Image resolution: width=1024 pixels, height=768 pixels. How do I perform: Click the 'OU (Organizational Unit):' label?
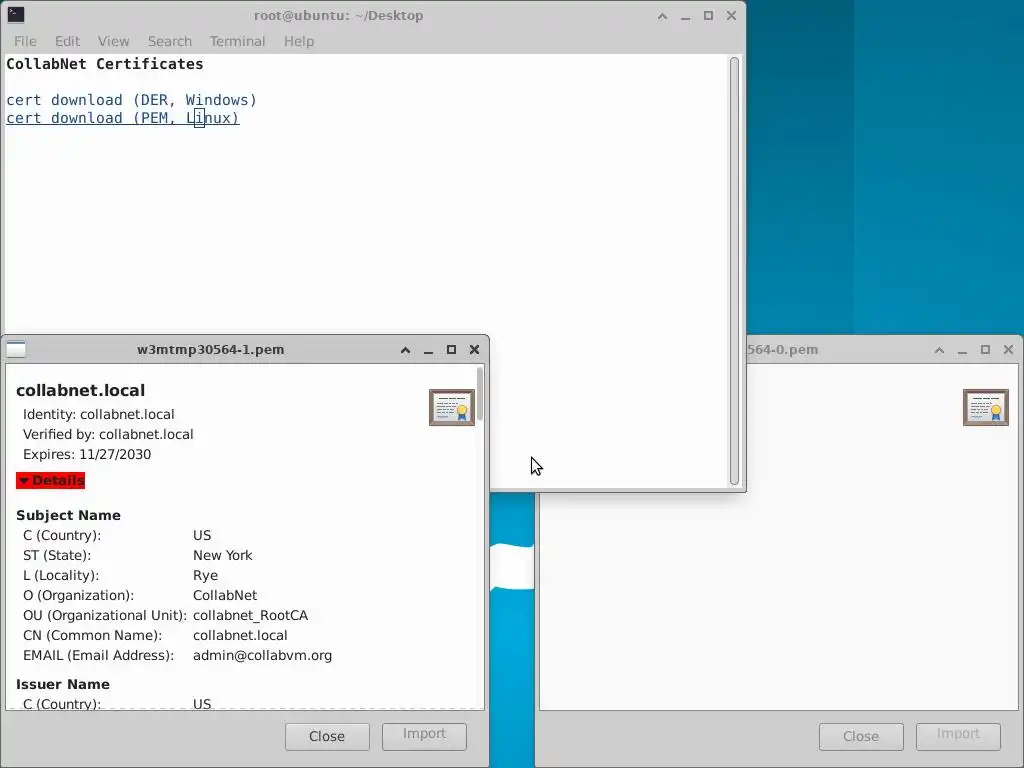click(x=104, y=616)
